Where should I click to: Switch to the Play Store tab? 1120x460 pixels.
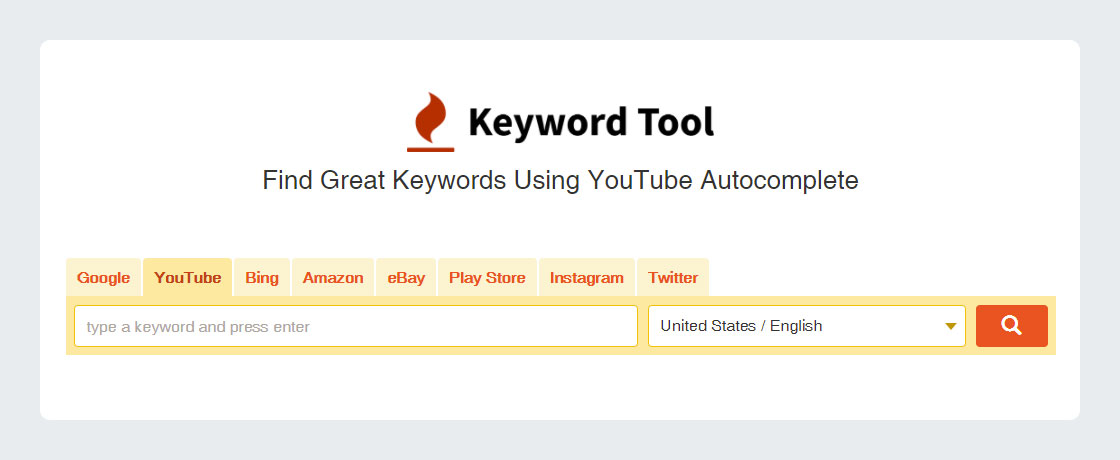[x=487, y=277]
